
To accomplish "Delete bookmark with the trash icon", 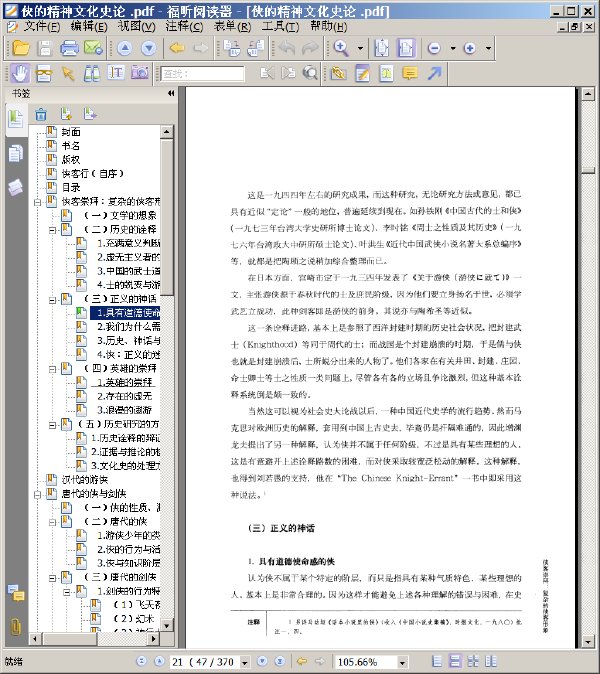I will (41, 114).
